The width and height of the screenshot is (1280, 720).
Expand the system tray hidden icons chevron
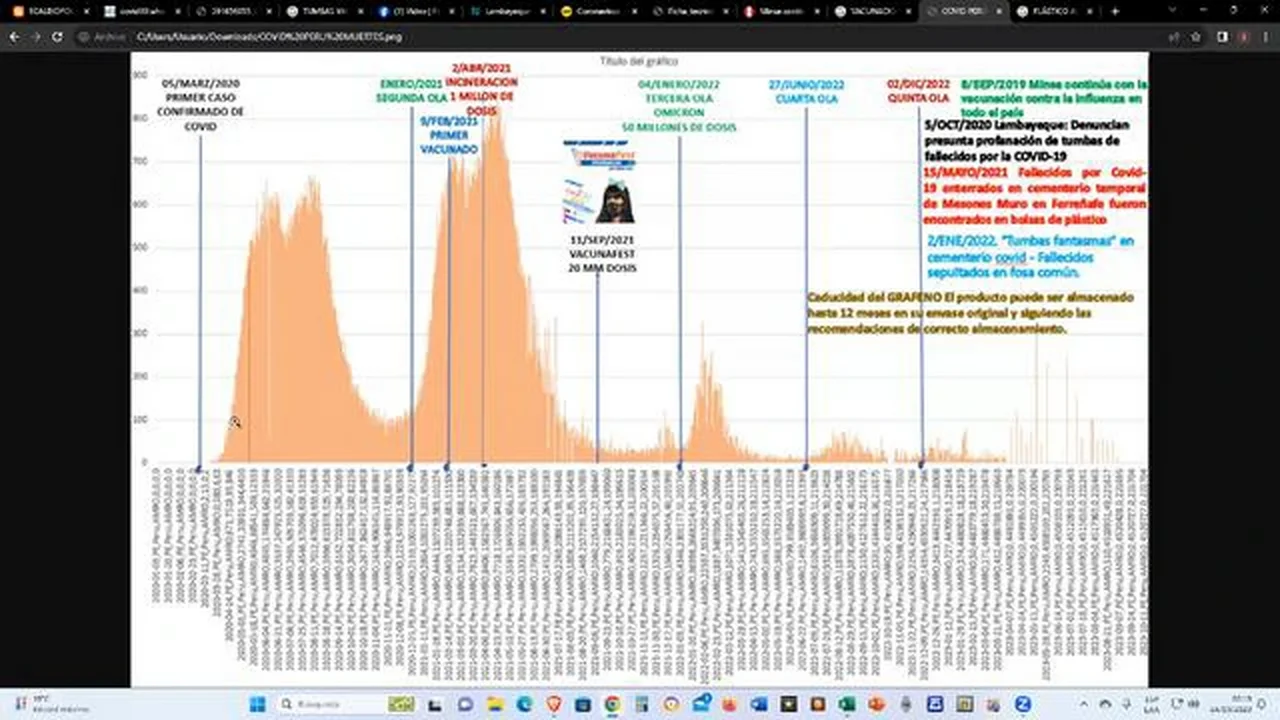[x=1084, y=704]
